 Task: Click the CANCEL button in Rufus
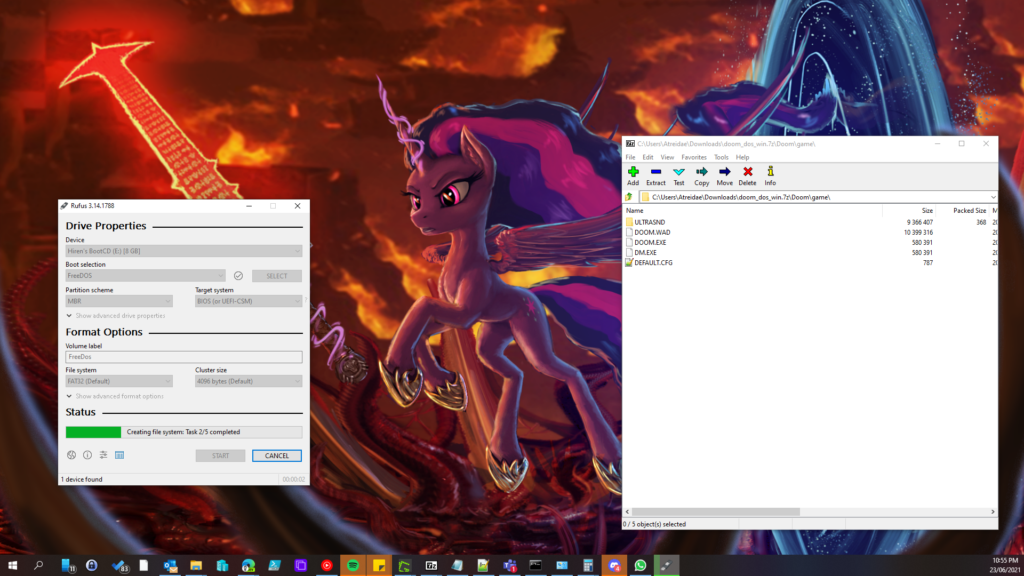coord(277,456)
